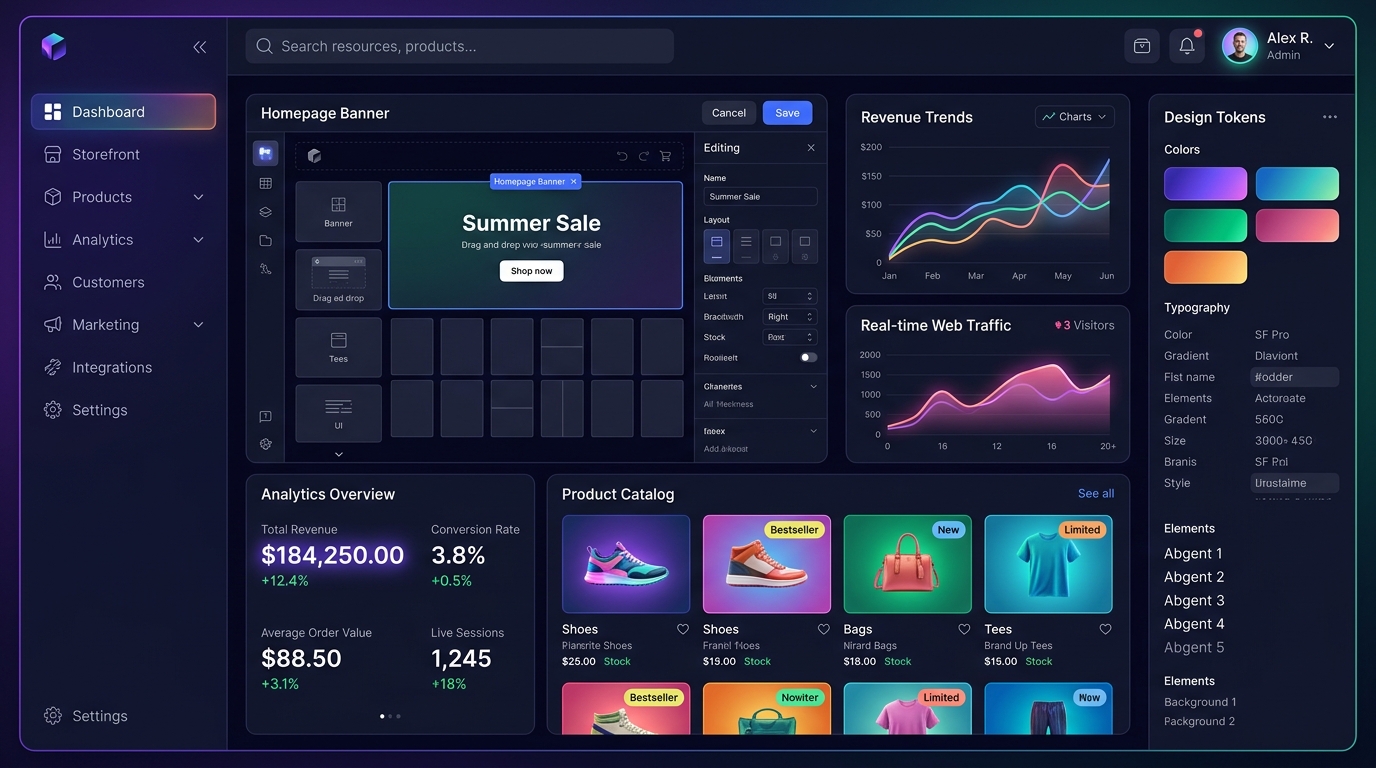Click the help chat icon in editor rail
Viewport: 1376px width, 768px height.
265,417
